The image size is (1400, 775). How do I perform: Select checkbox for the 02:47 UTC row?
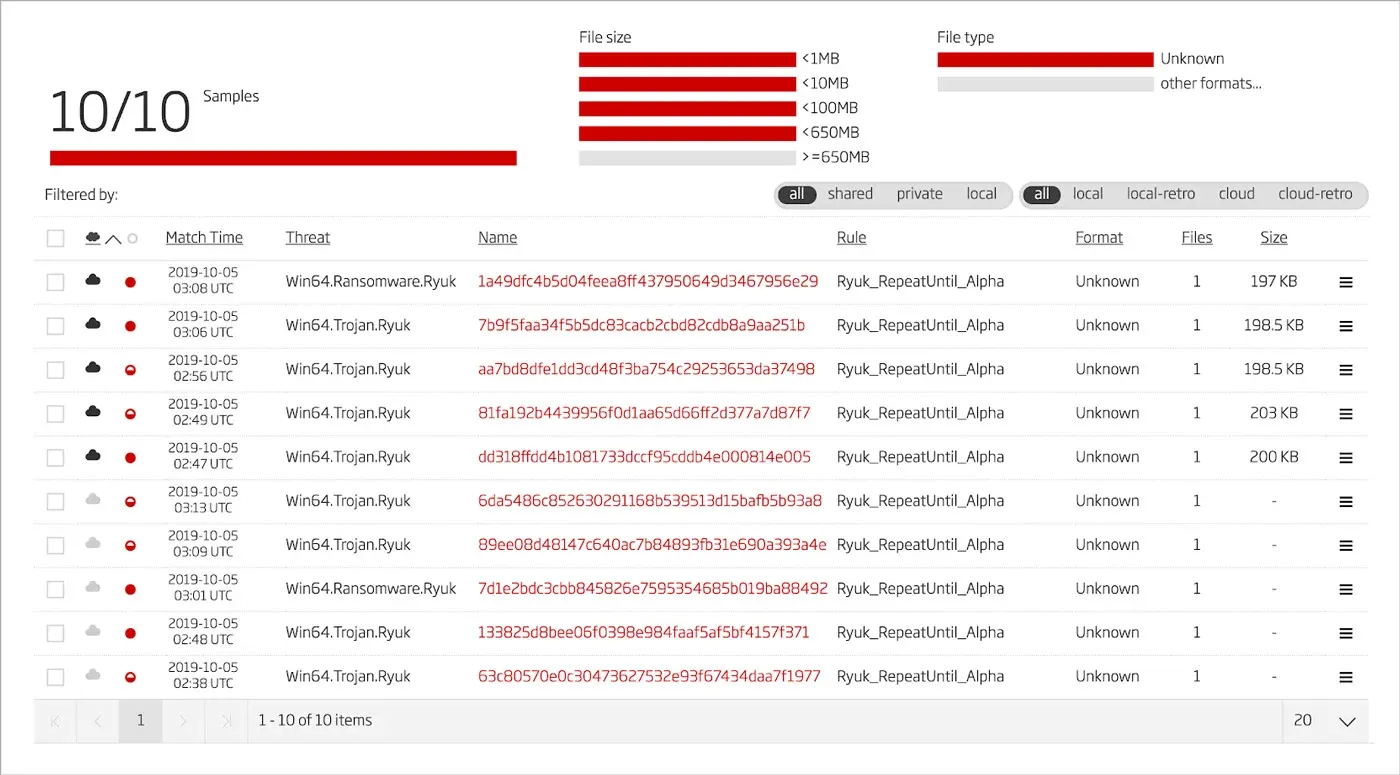[x=56, y=458]
